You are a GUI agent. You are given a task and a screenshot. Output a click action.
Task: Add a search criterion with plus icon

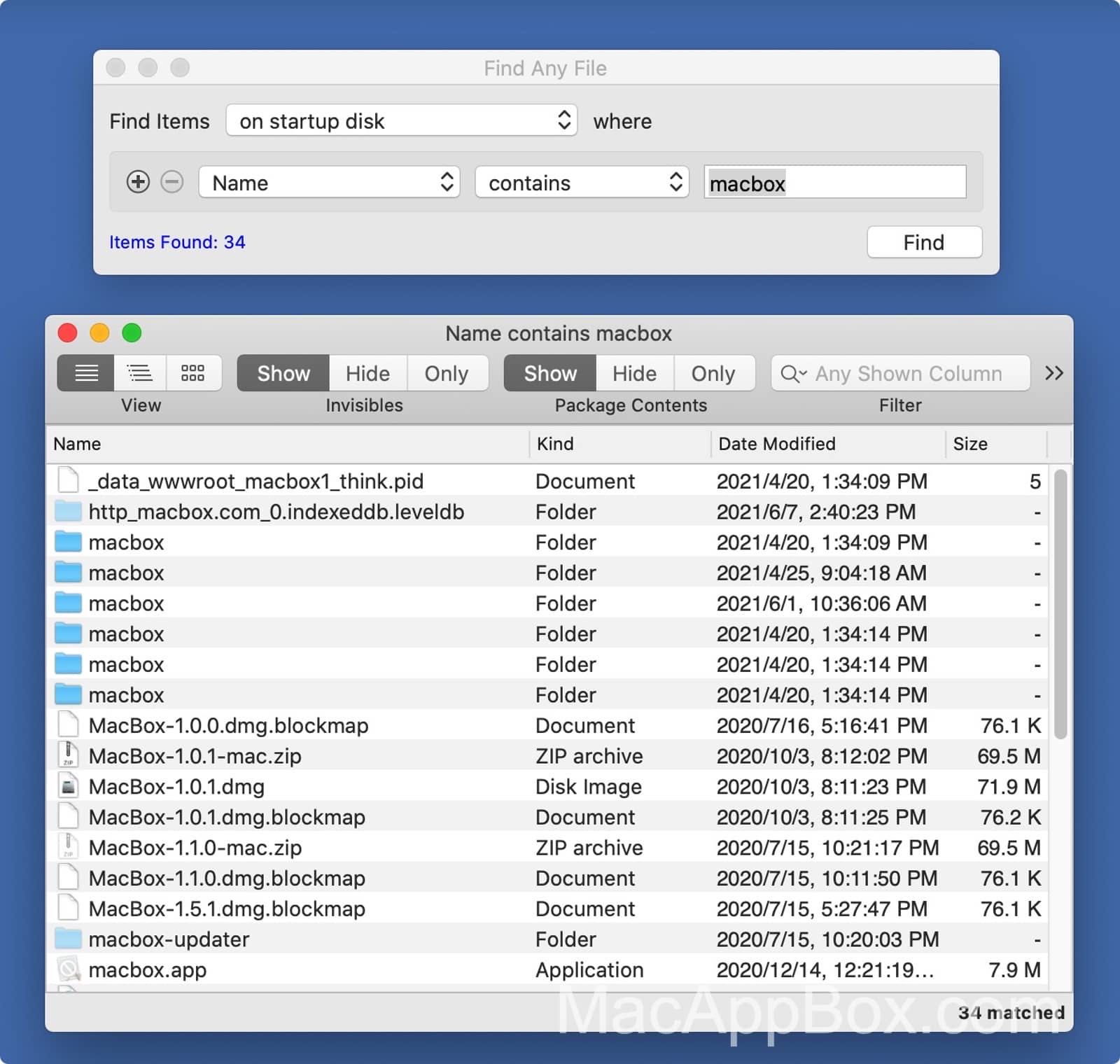point(138,182)
